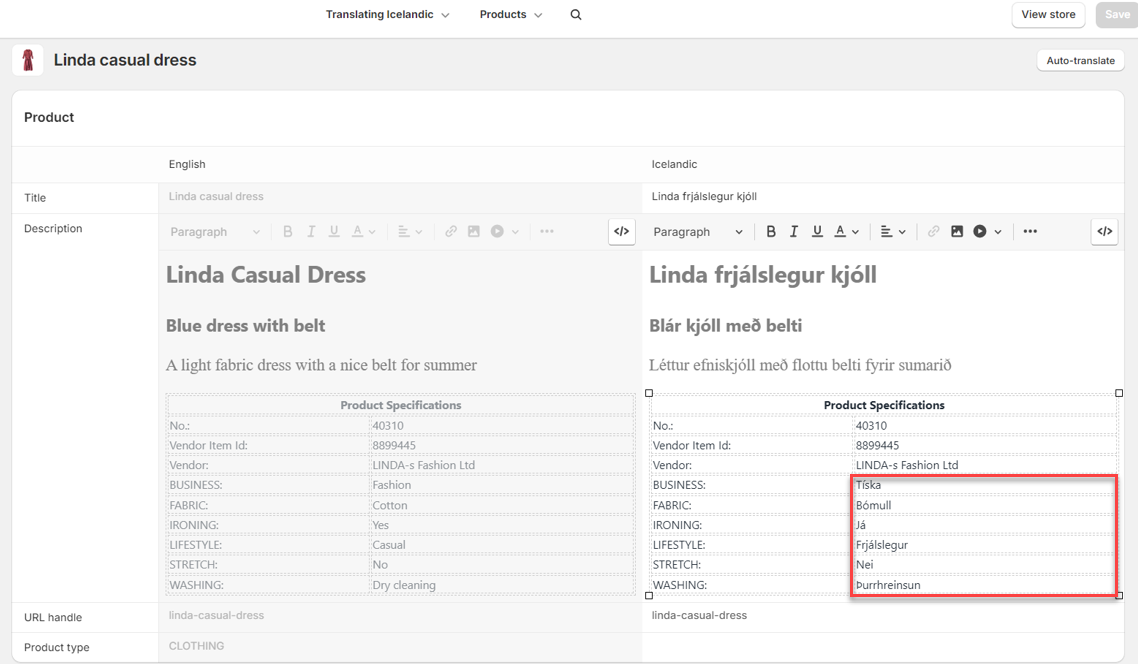
Task: Insert video in Icelandic description editor
Action: [980, 232]
